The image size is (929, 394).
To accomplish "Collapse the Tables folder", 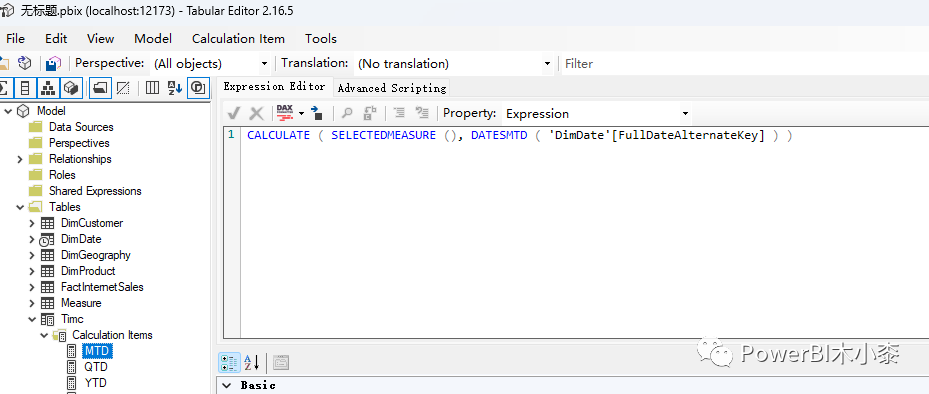I will click(20, 207).
